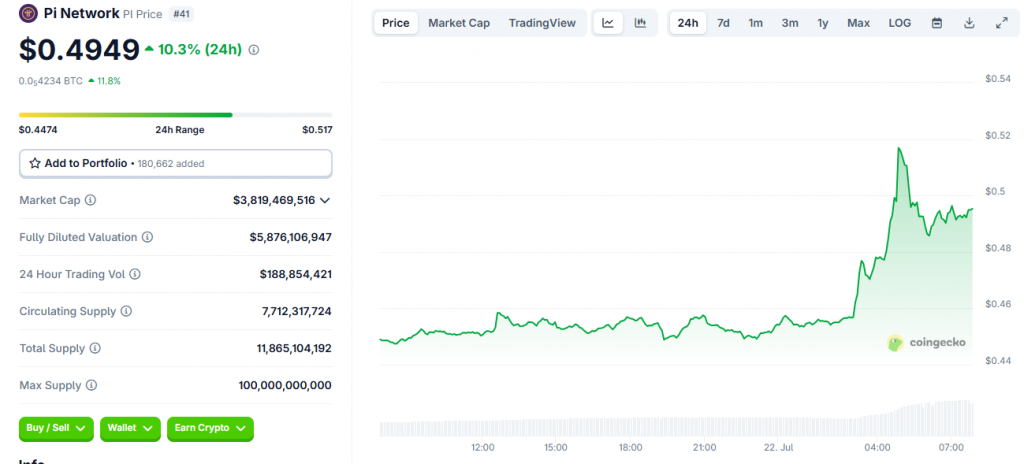The width and height of the screenshot is (1024, 464).
Task: Open the Wallet dropdown
Action: point(130,428)
